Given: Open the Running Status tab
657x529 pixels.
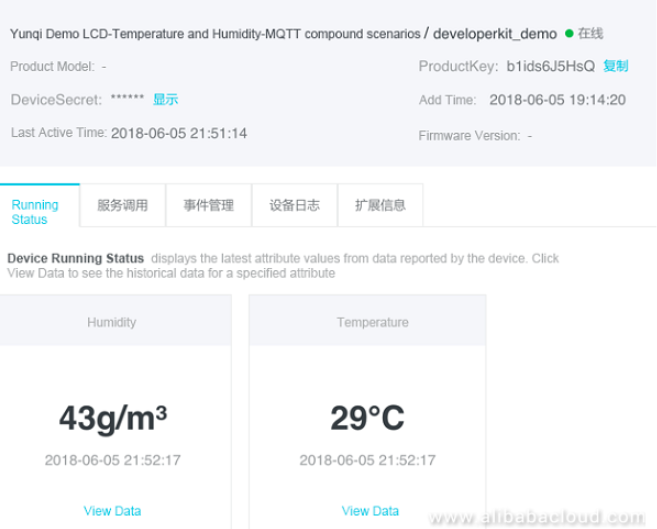Looking at the screenshot, I should point(40,205).
